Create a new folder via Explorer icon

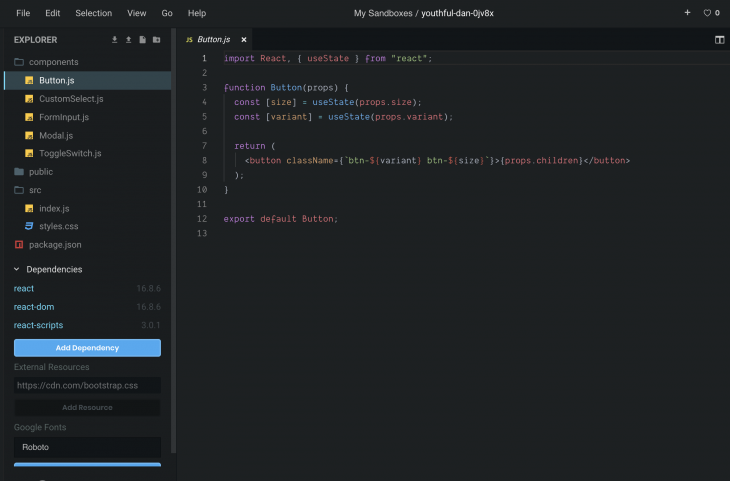click(156, 40)
